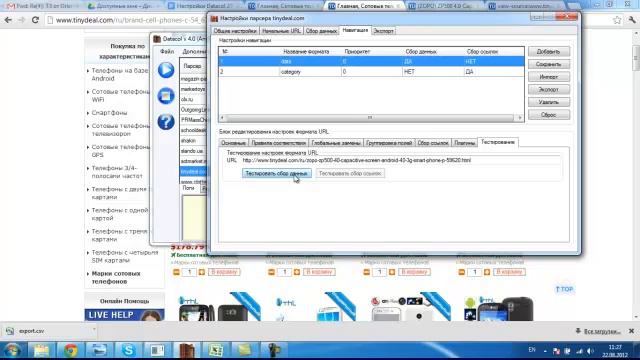
Task: Click the Сохранить button
Action: [549, 64]
